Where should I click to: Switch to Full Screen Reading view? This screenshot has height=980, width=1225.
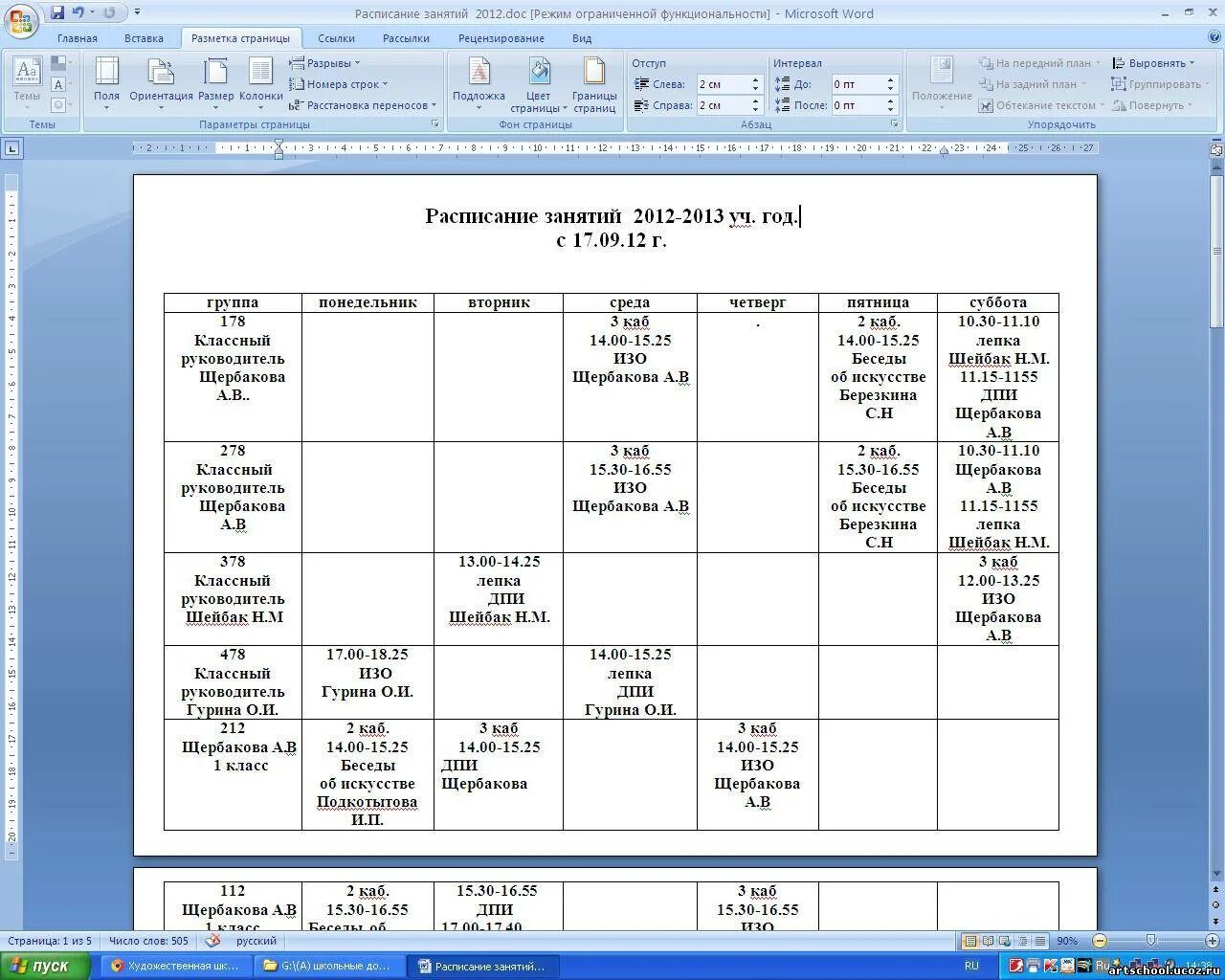[989, 941]
